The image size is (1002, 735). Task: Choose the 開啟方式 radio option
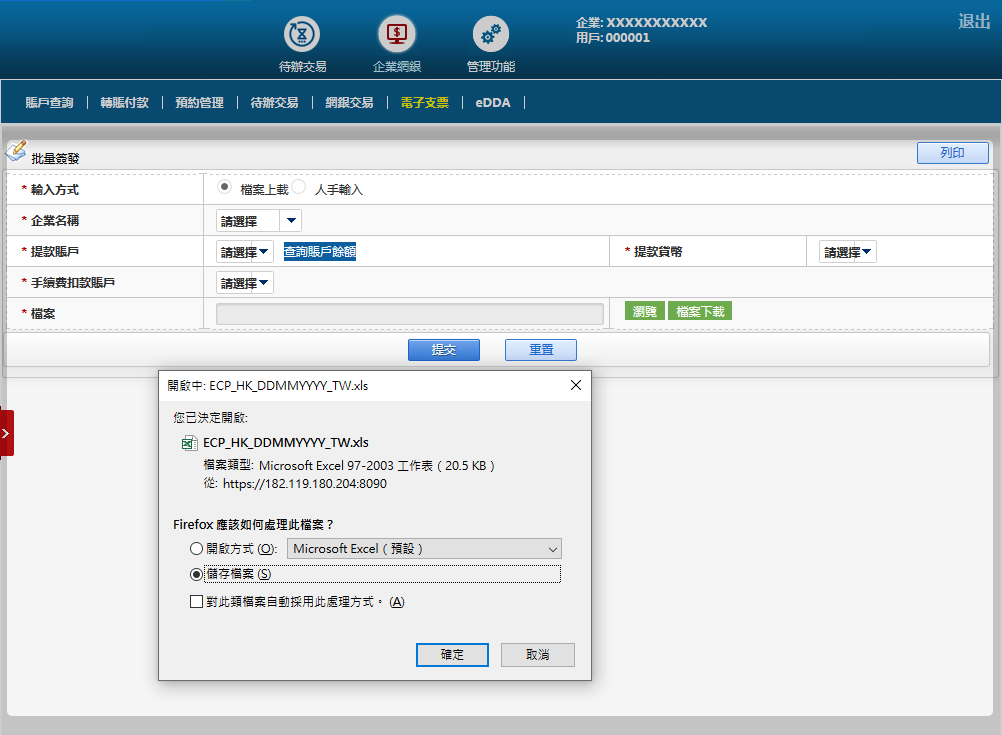[196, 549]
